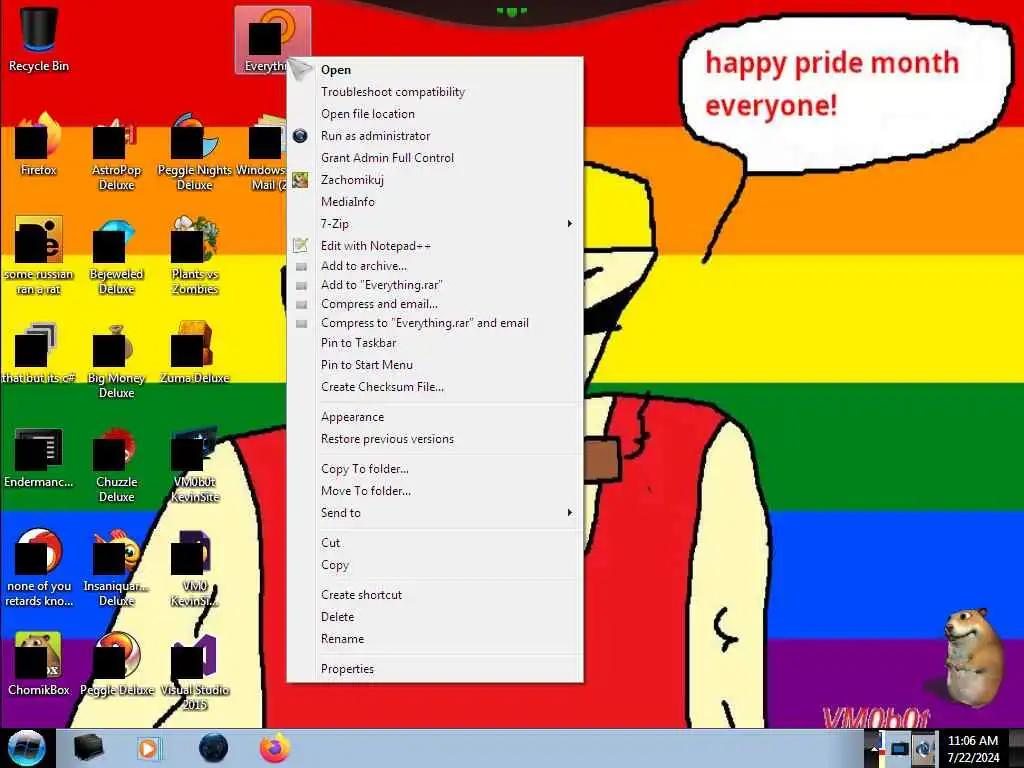Click the hamster desktop gadget
1024x768 pixels.
(x=972, y=656)
